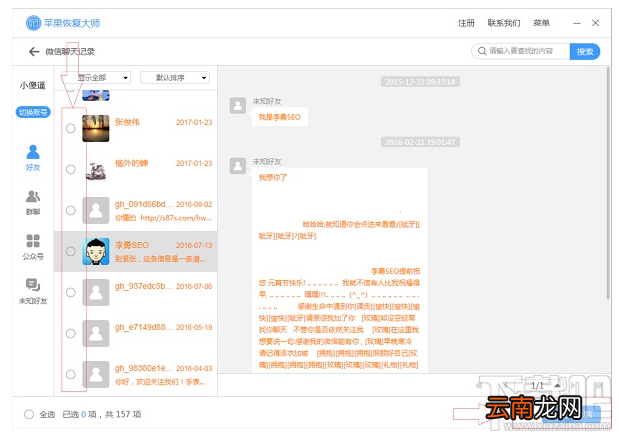Click the account name 小傻逼
This screenshot has height=436, width=619.
click(x=33, y=85)
